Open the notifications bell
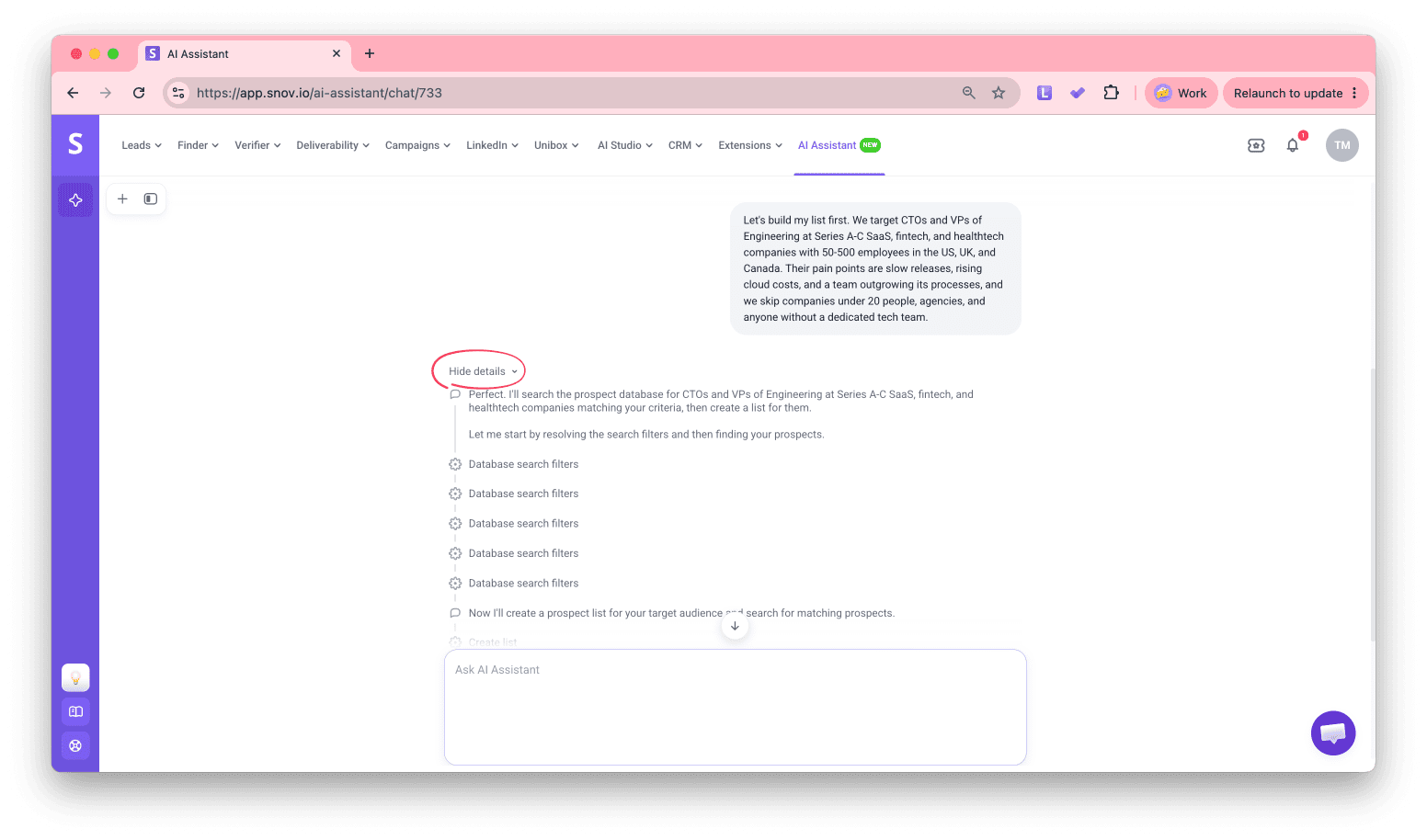Image resolution: width=1427 pixels, height=840 pixels. tap(1293, 145)
